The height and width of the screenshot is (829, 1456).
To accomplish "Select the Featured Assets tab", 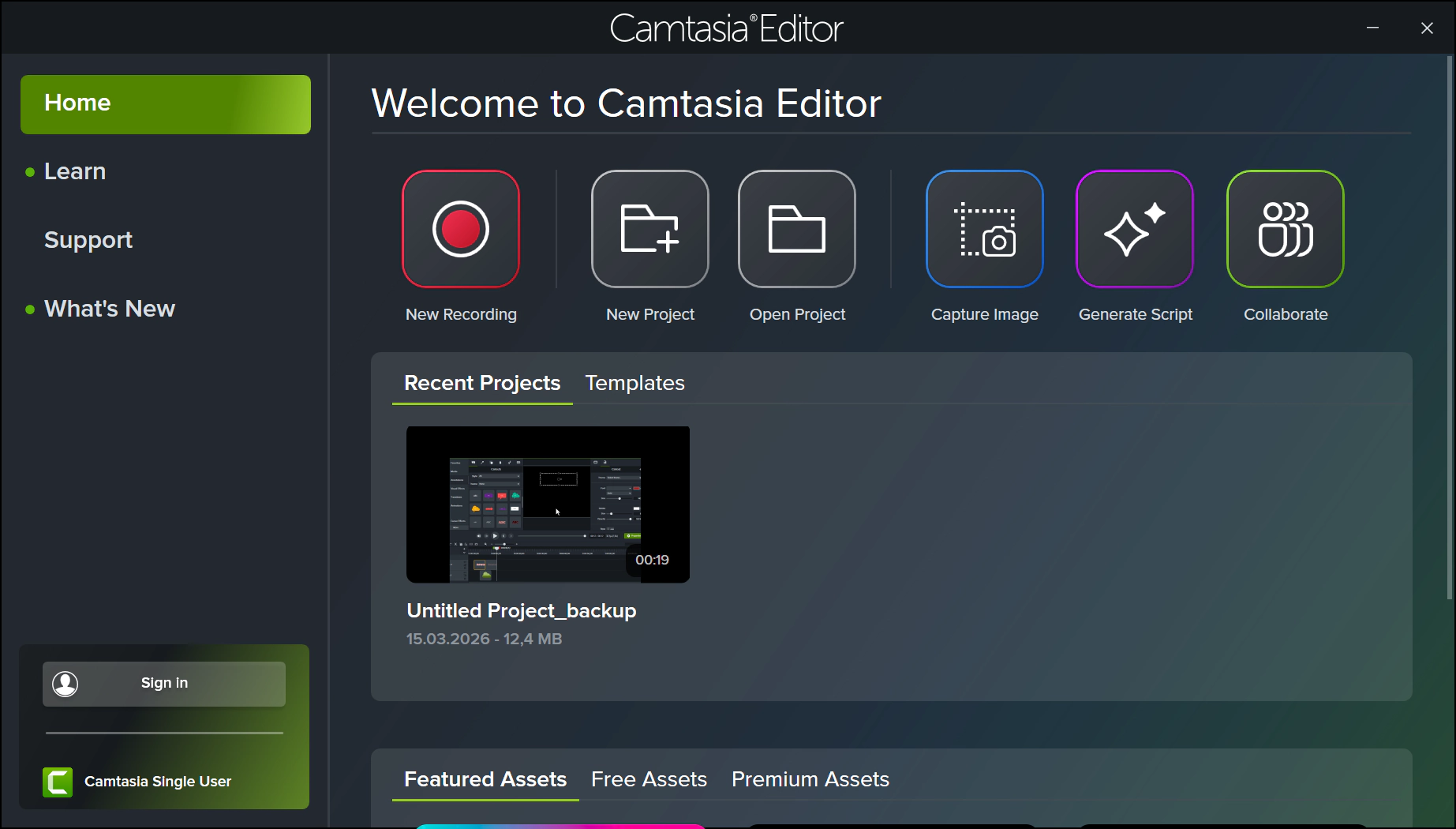I will (x=485, y=779).
